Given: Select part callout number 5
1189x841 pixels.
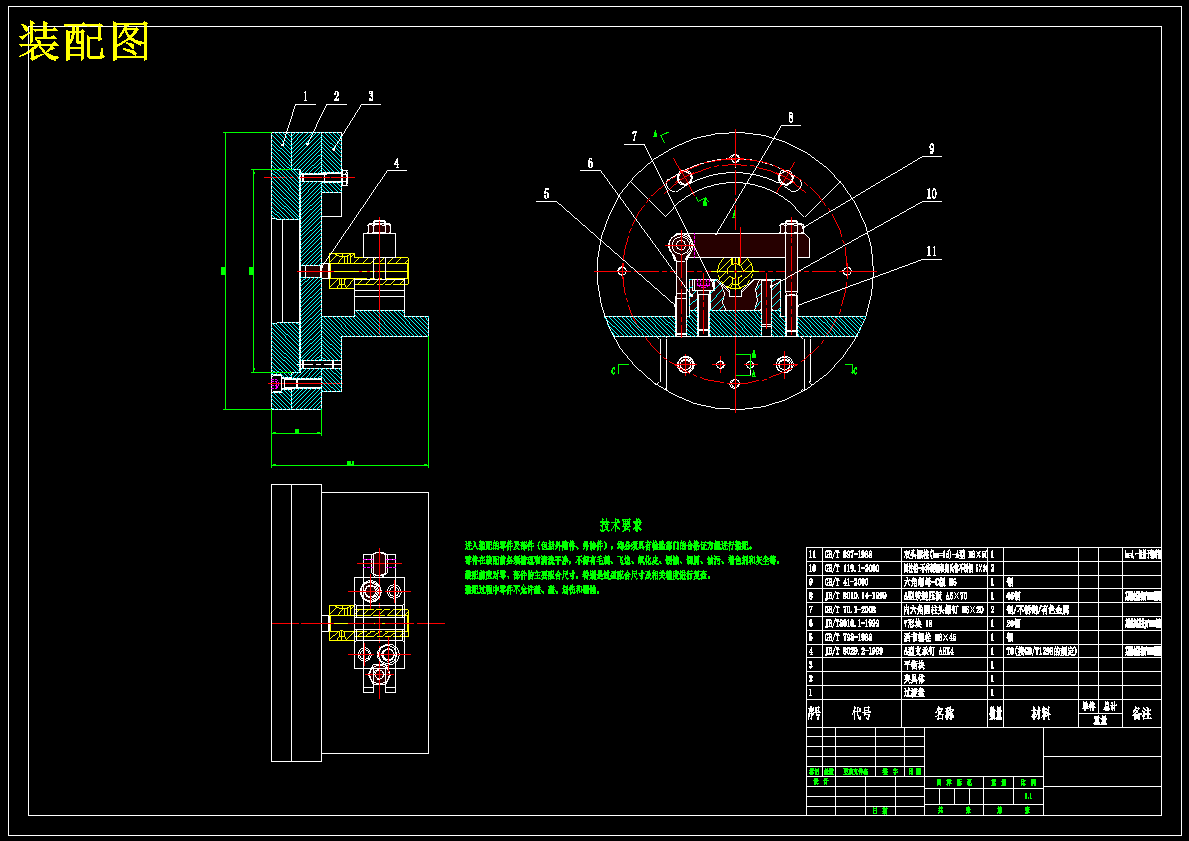Looking at the screenshot, I should pyautogui.click(x=547, y=194).
